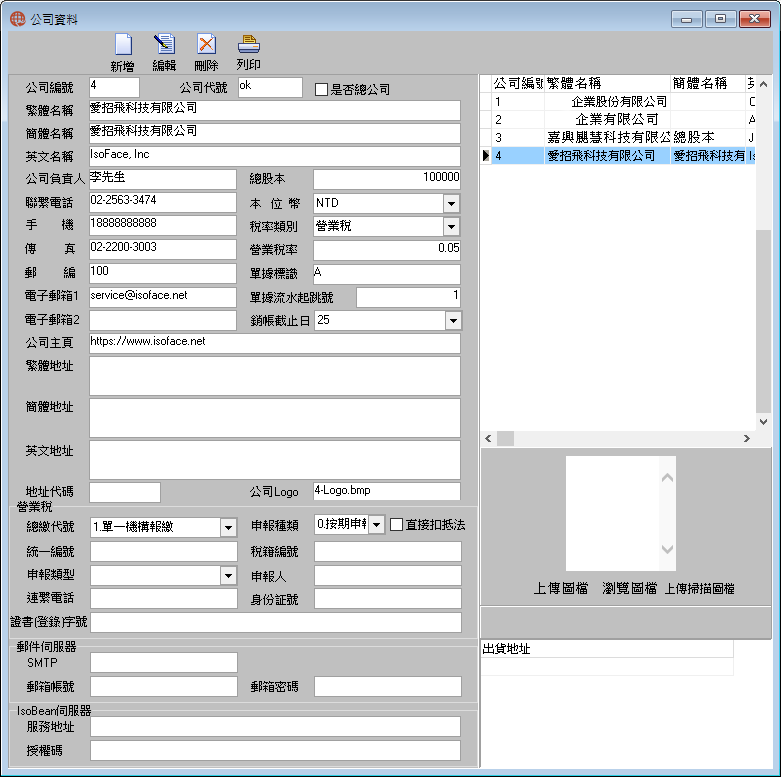This screenshot has height=777, width=781.
Task: Click the 證書(登錄)字號 input field
Action: (276, 623)
